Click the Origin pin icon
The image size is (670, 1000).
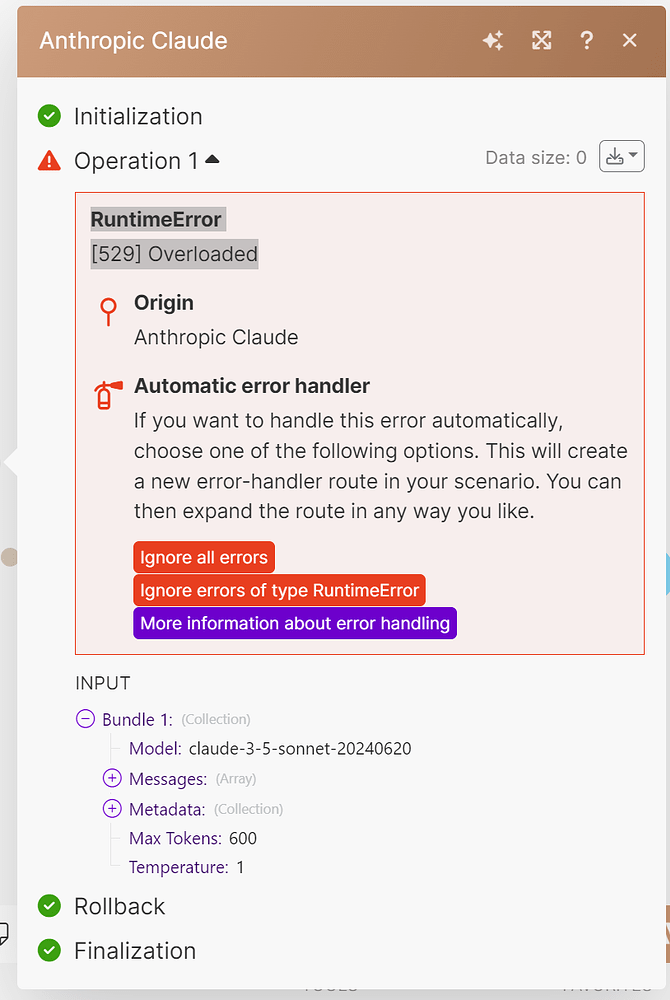(x=108, y=311)
